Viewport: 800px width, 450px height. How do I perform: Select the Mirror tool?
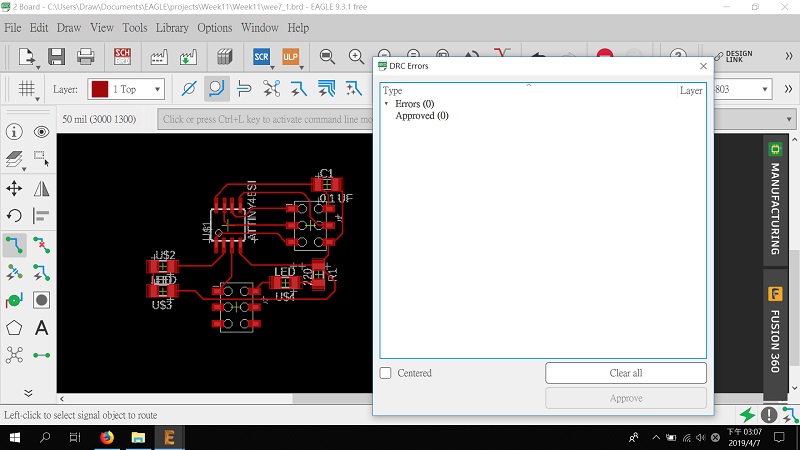(41, 188)
